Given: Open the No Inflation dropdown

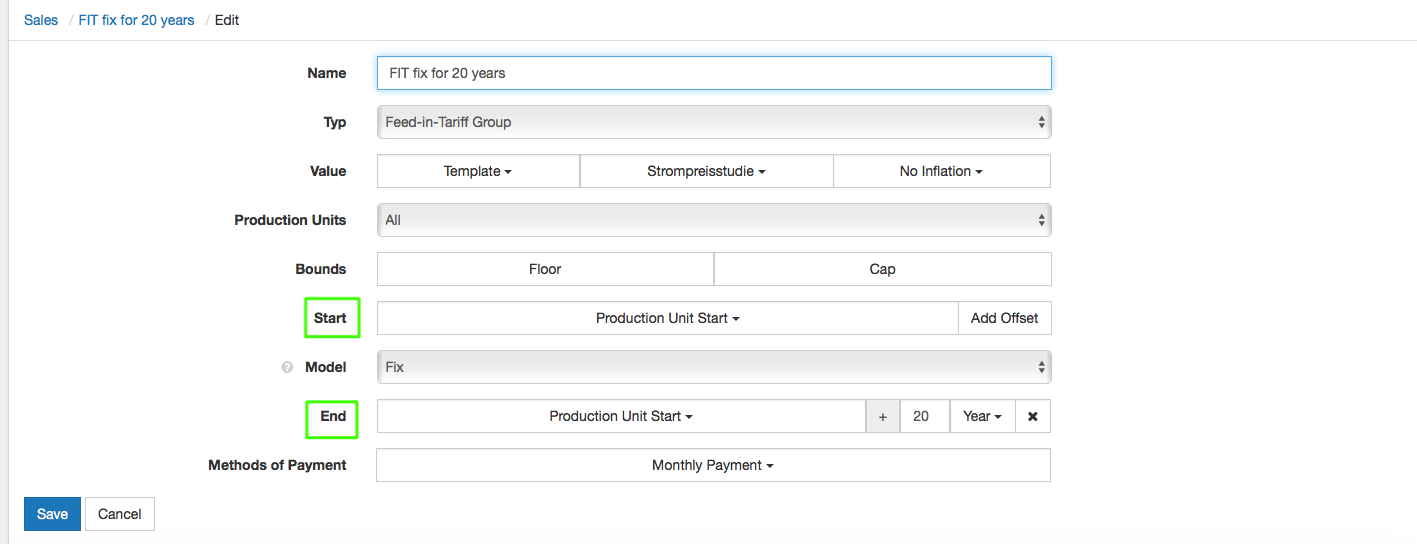Looking at the screenshot, I should coord(941,171).
